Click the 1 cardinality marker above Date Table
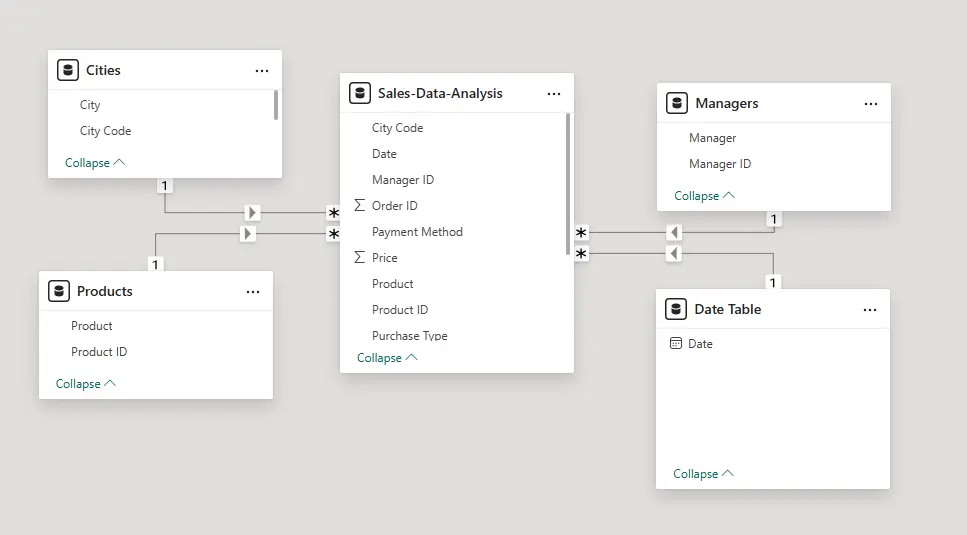The height and width of the screenshot is (535, 967). click(x=773, y=282)
